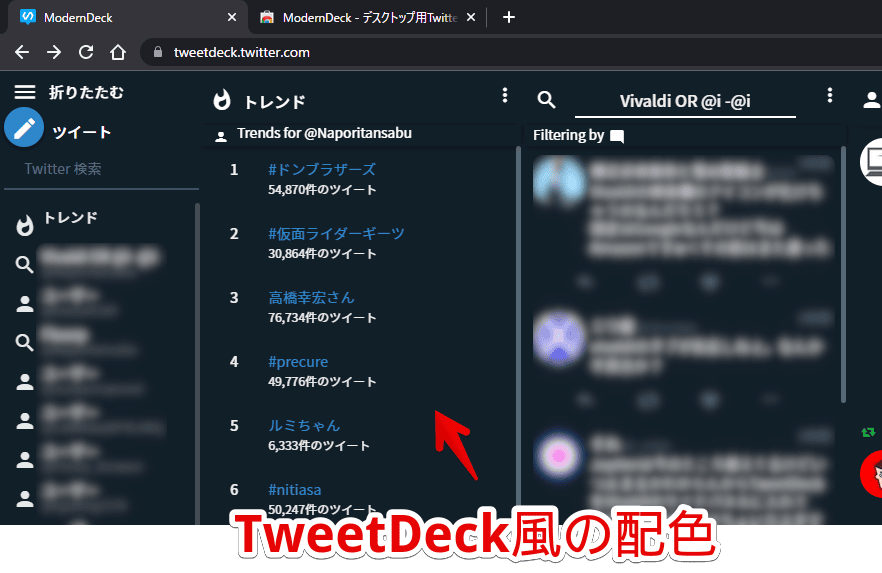This screenshot has width=882, height=573.
Task: Reload the page
Action: pos(86,52)
